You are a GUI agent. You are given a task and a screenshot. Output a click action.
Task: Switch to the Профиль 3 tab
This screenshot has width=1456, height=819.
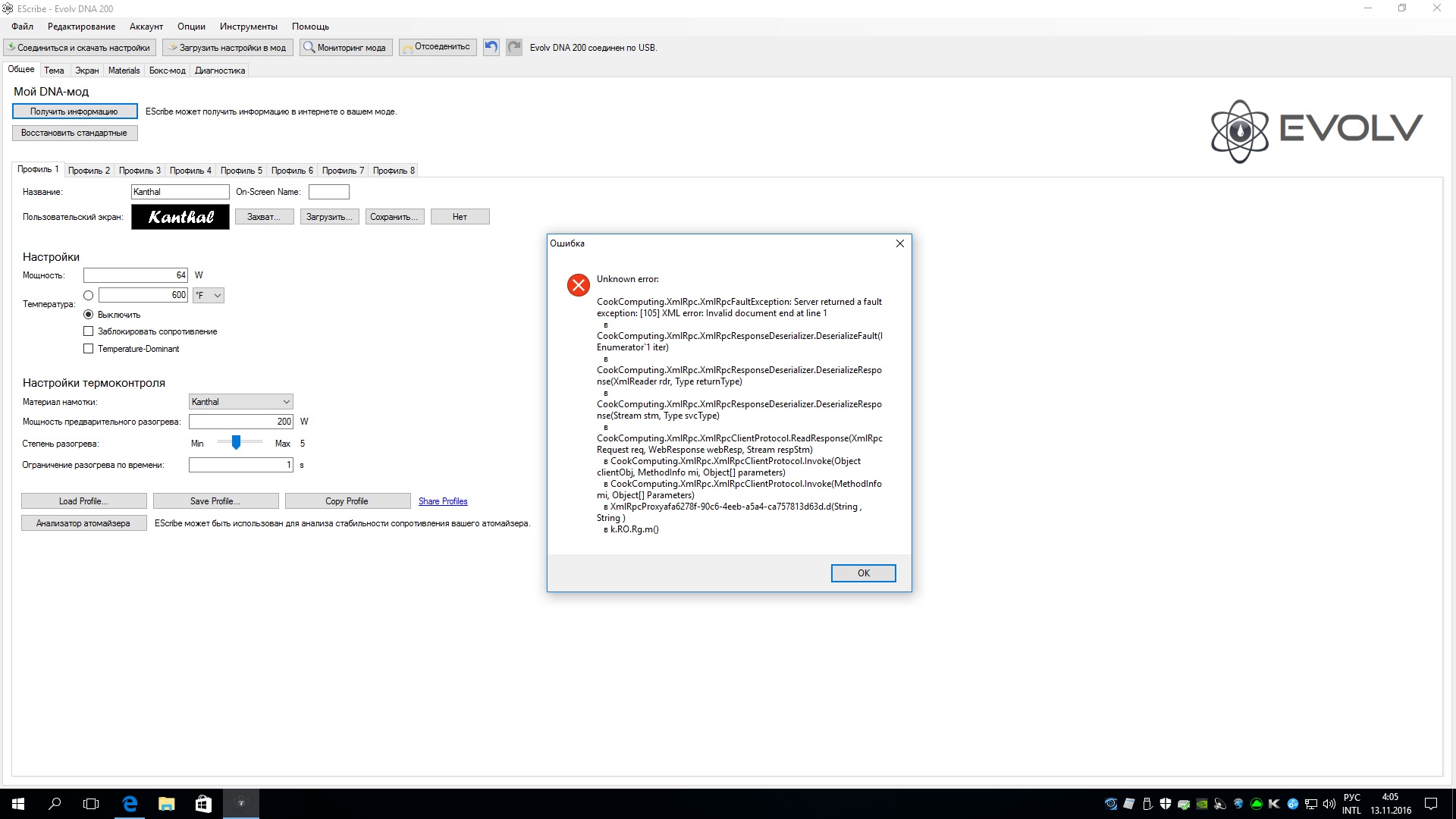pyautogui.click(x=140, y=171)
